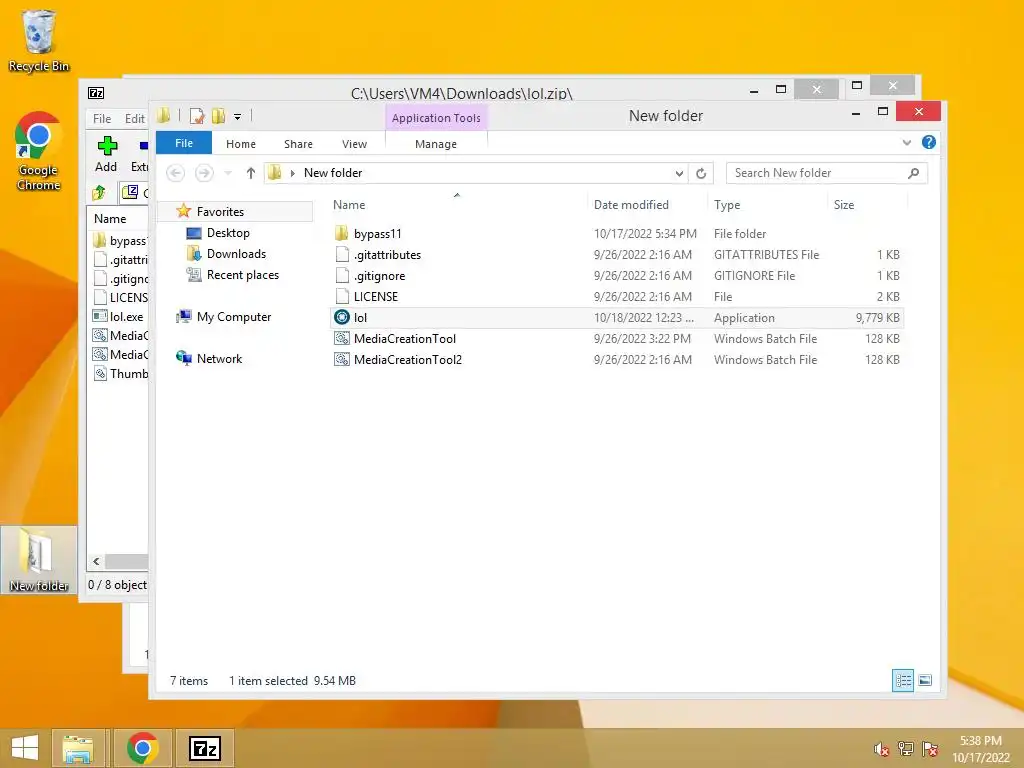The image size is (1024, 768).
Task: Open Explorer Help question mark icon
Action: pyautogui.click(x=929, y=142)
